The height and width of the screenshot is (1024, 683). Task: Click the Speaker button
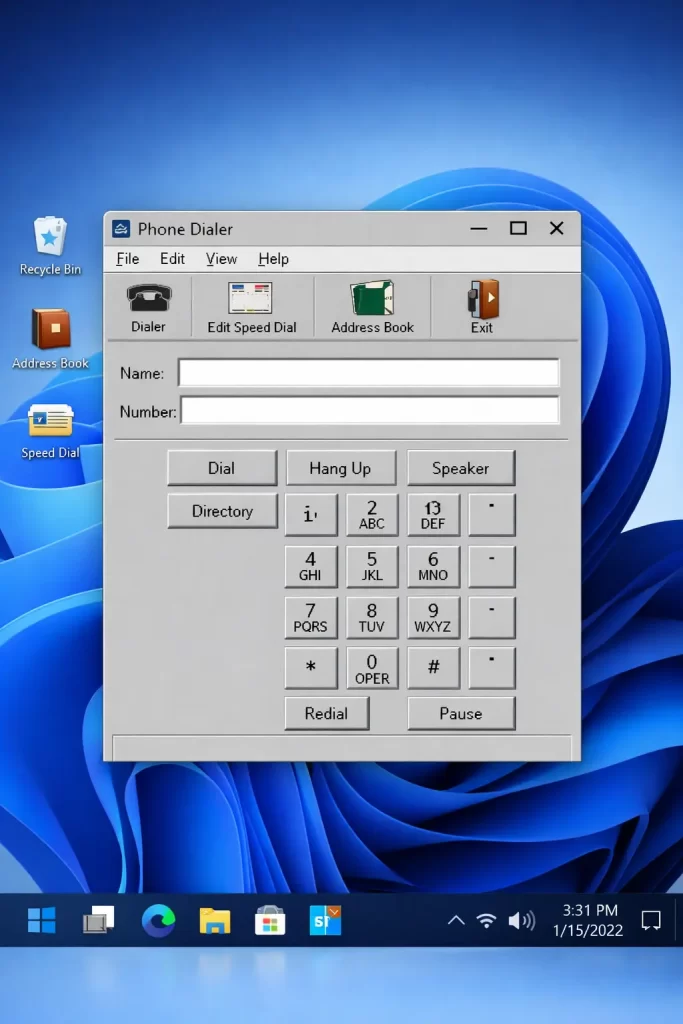pyautogui.click(x=461, y=468)
